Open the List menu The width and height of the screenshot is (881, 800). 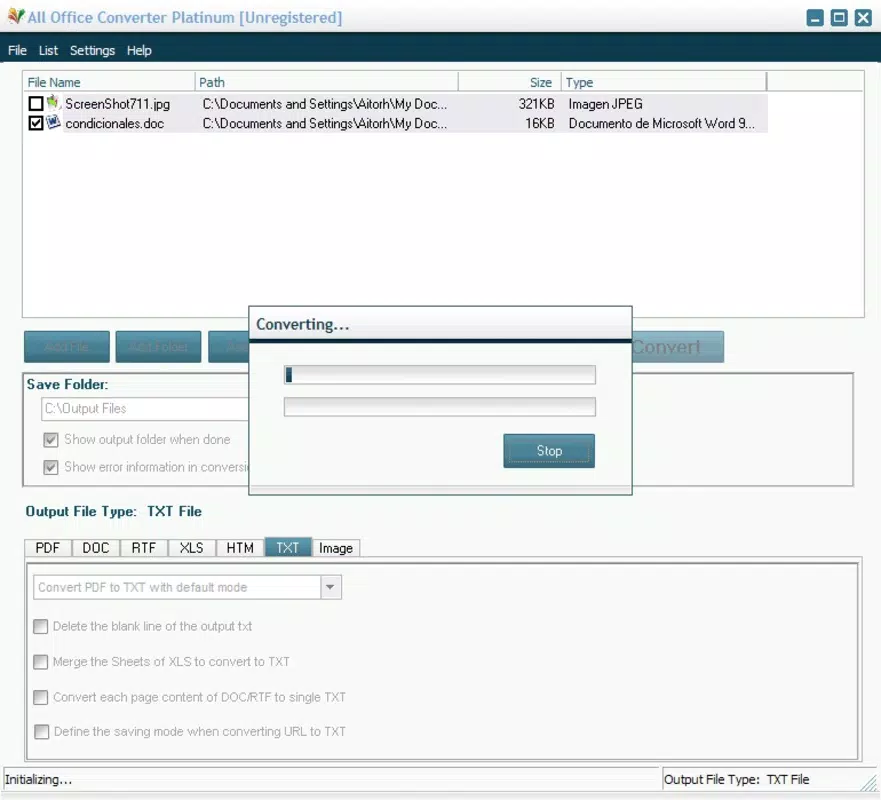48,51
